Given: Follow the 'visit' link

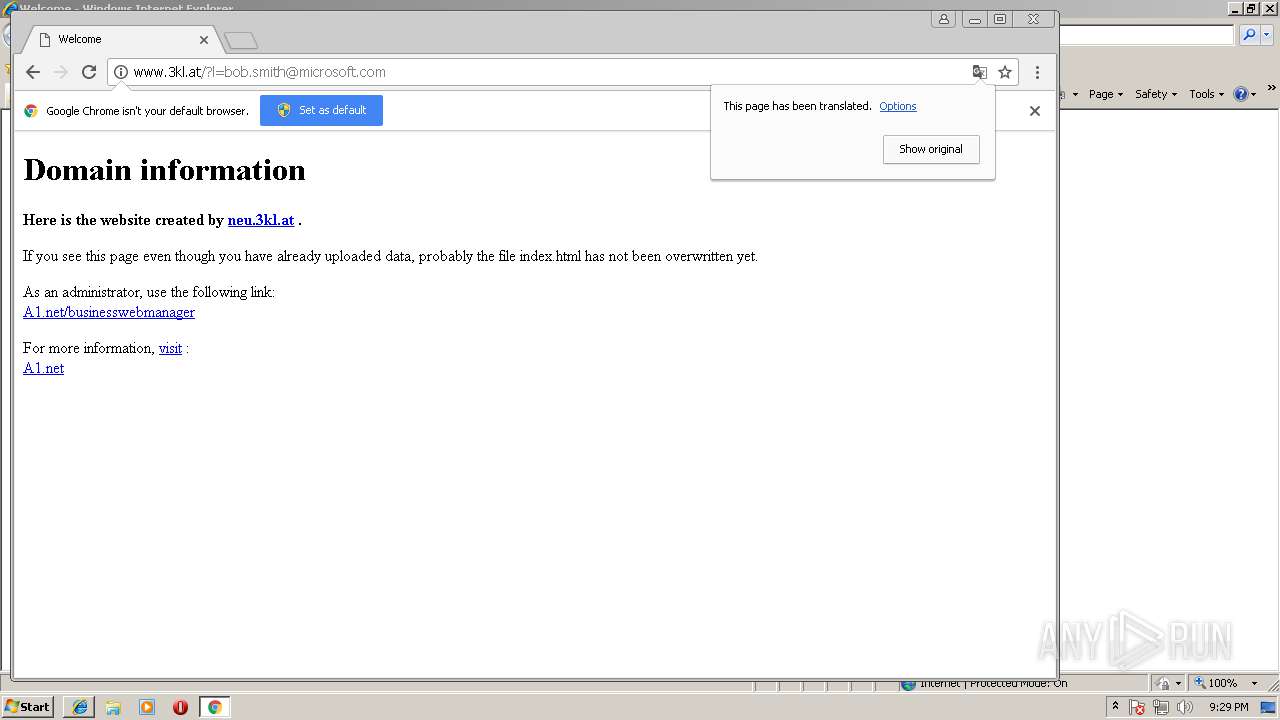Looking at the screenshot, I should pyautogui.click(x=170, y=348).
